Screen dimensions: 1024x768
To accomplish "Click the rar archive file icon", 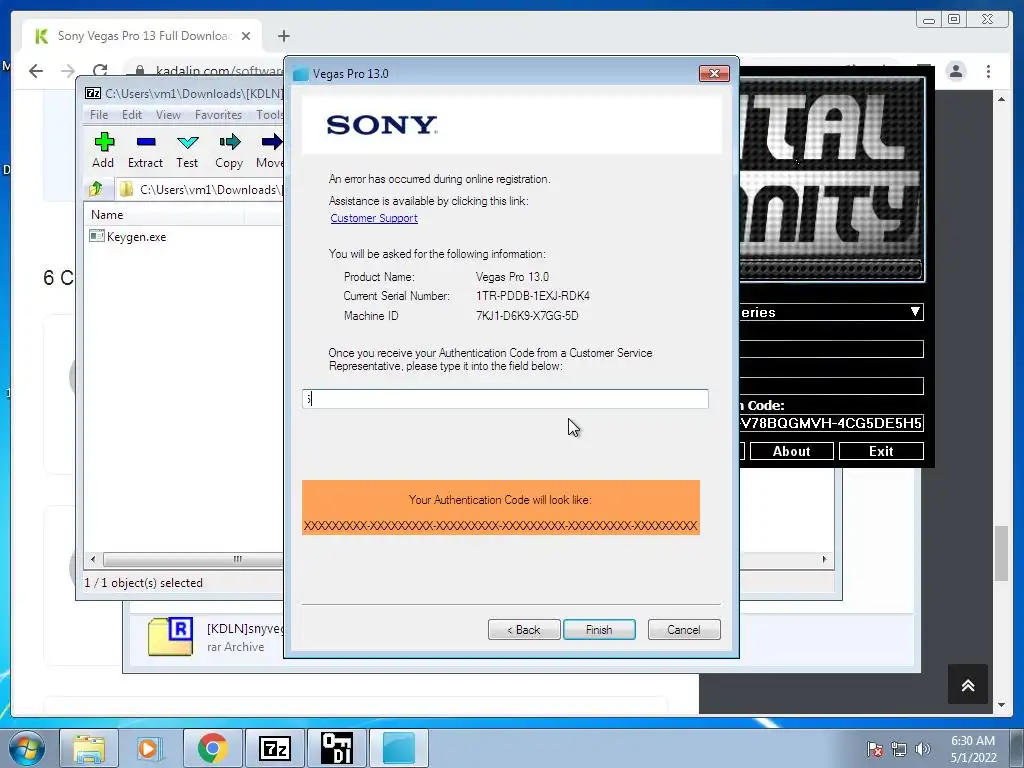I will point(170,636).
